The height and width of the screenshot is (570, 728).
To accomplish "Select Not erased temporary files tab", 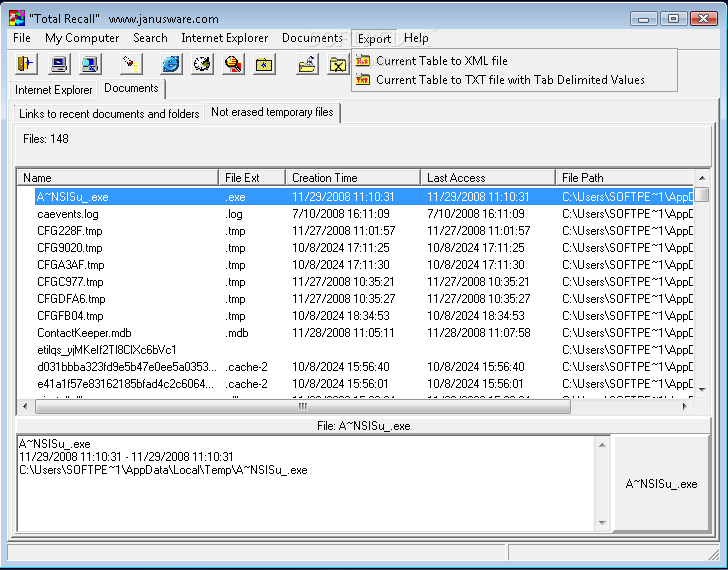I will point(272,112).
